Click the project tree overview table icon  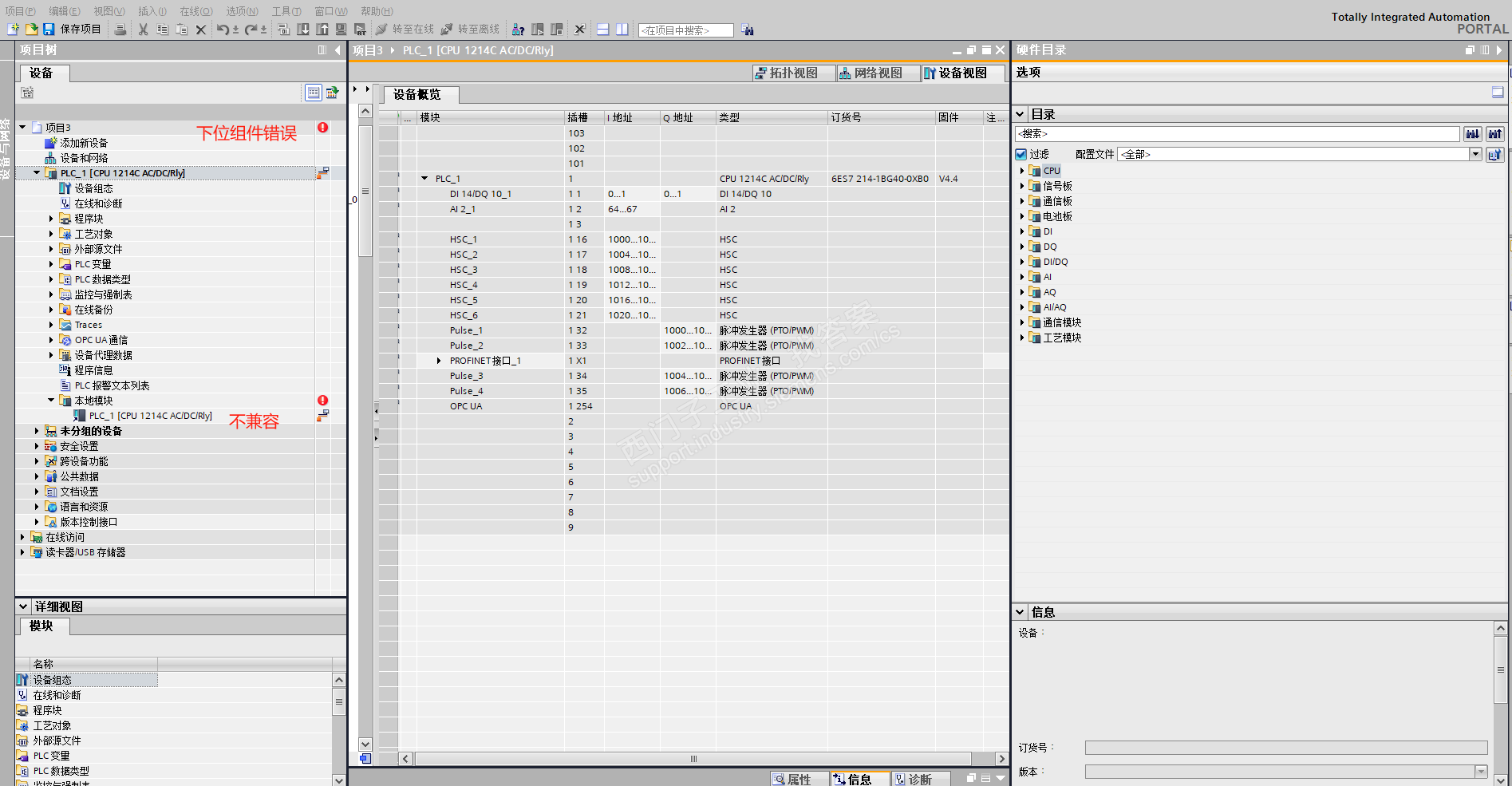click(x=314, y=93)
